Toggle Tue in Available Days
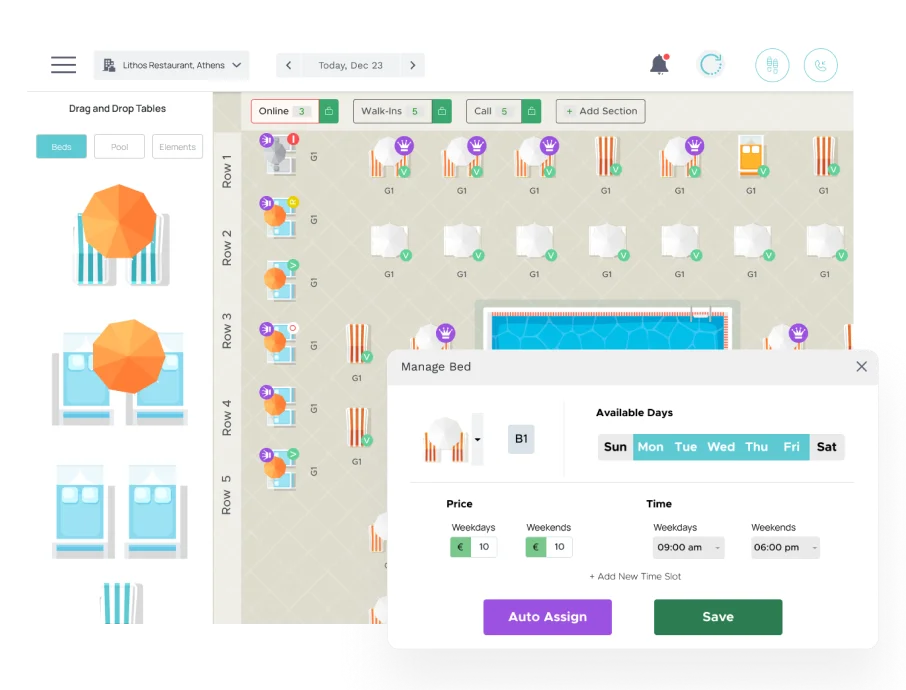Viewport: 906px width, 690px height. (x=686, y=447)
